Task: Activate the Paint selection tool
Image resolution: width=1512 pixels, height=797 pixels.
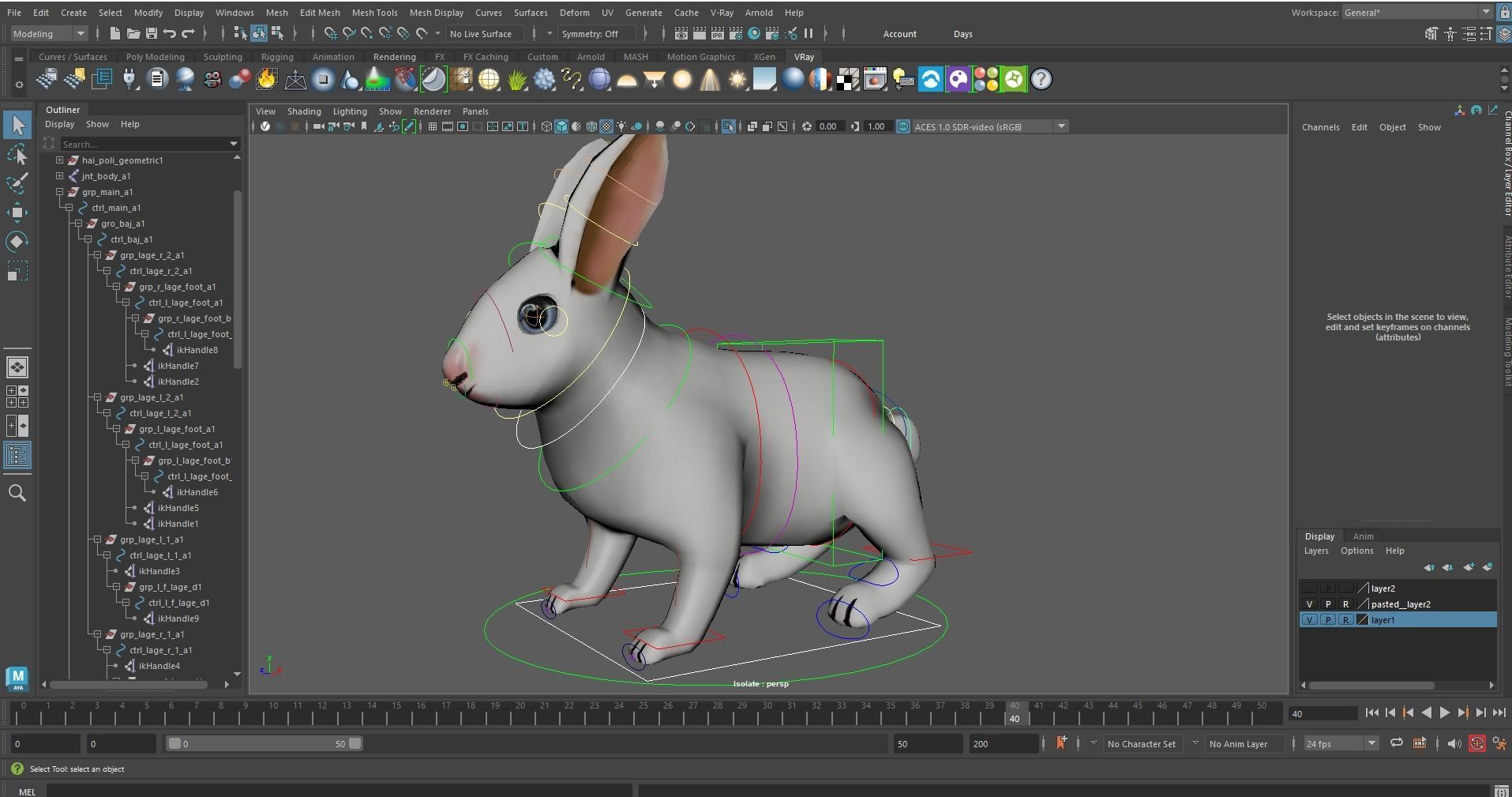Action: click(17, 183)
